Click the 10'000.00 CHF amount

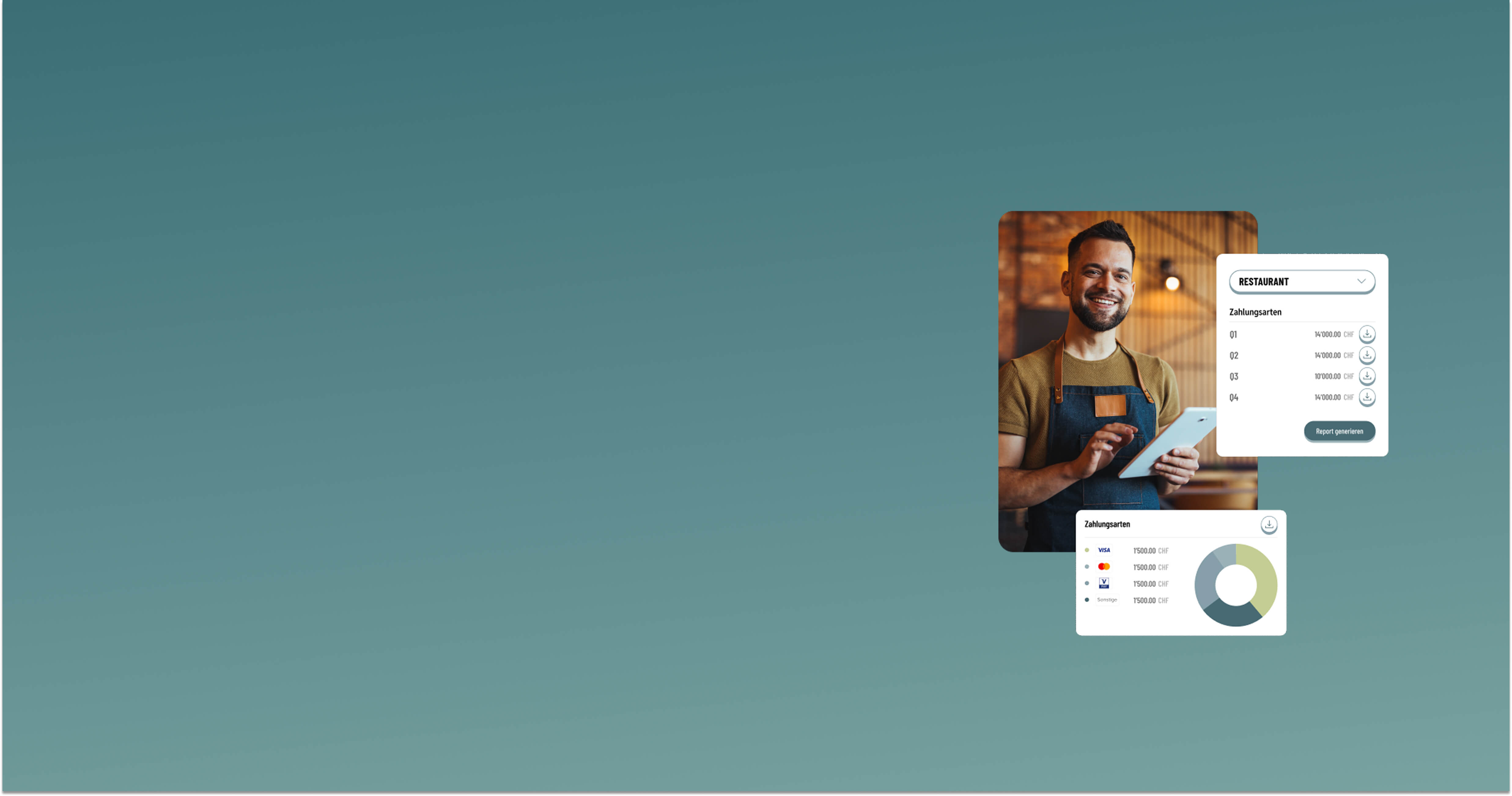tap(1333, 376)
